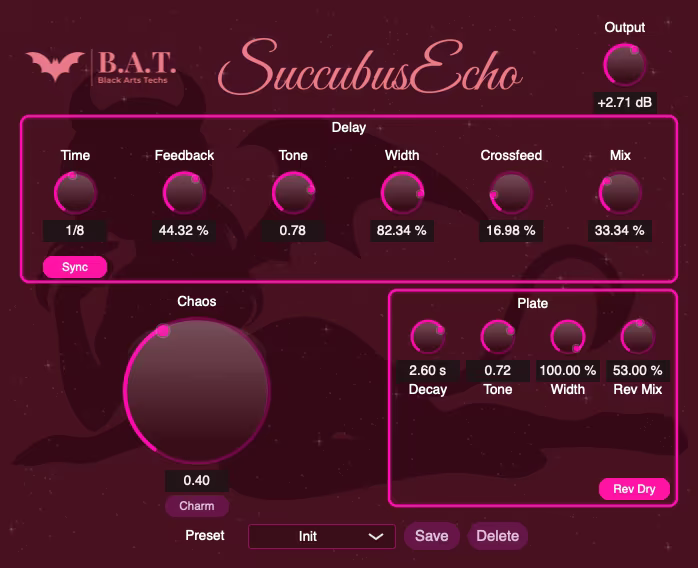This screenshot has width=698, height=568.
Task: Click the Delay Feedback knob
Action: pos(184,192)
